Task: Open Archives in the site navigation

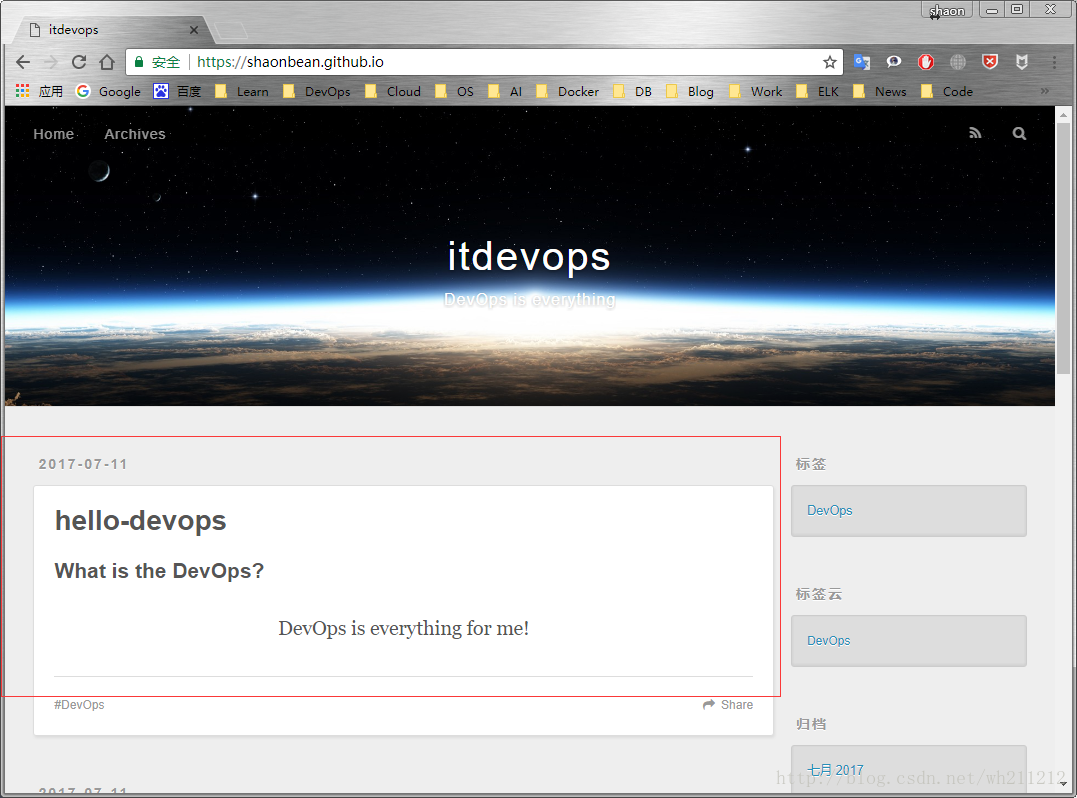Action: [134, 133]
